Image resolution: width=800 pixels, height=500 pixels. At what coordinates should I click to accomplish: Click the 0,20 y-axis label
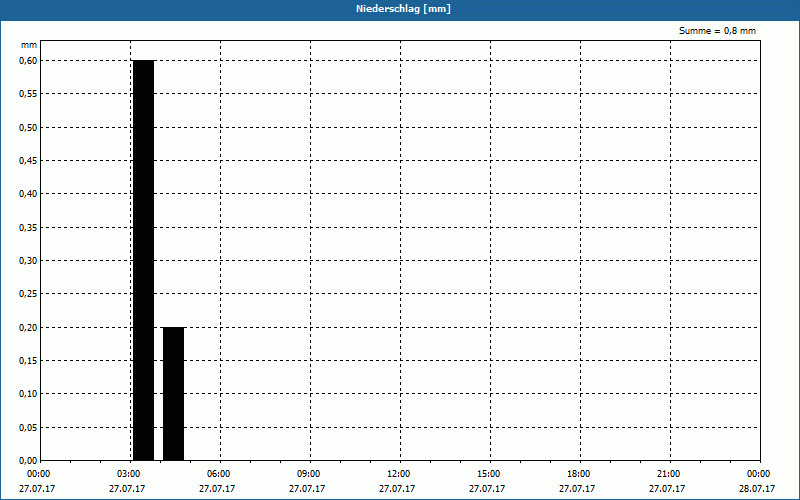click(x=28, y=327)
